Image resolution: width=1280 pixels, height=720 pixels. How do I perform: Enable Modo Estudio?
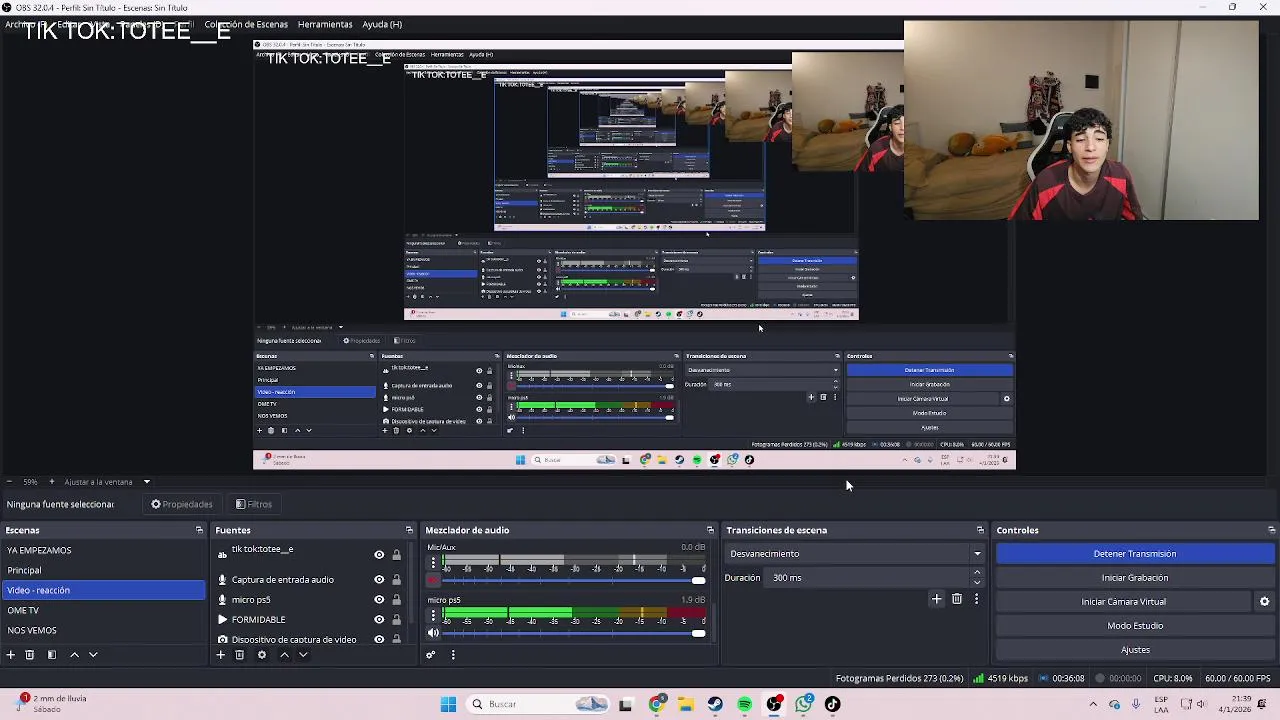pyautogui.click(x=1135, y=626)
